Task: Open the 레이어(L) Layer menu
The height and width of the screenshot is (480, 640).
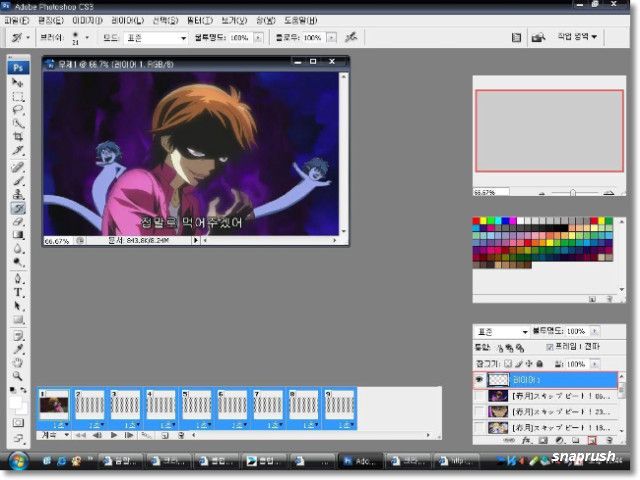Action: click(127, 20)
